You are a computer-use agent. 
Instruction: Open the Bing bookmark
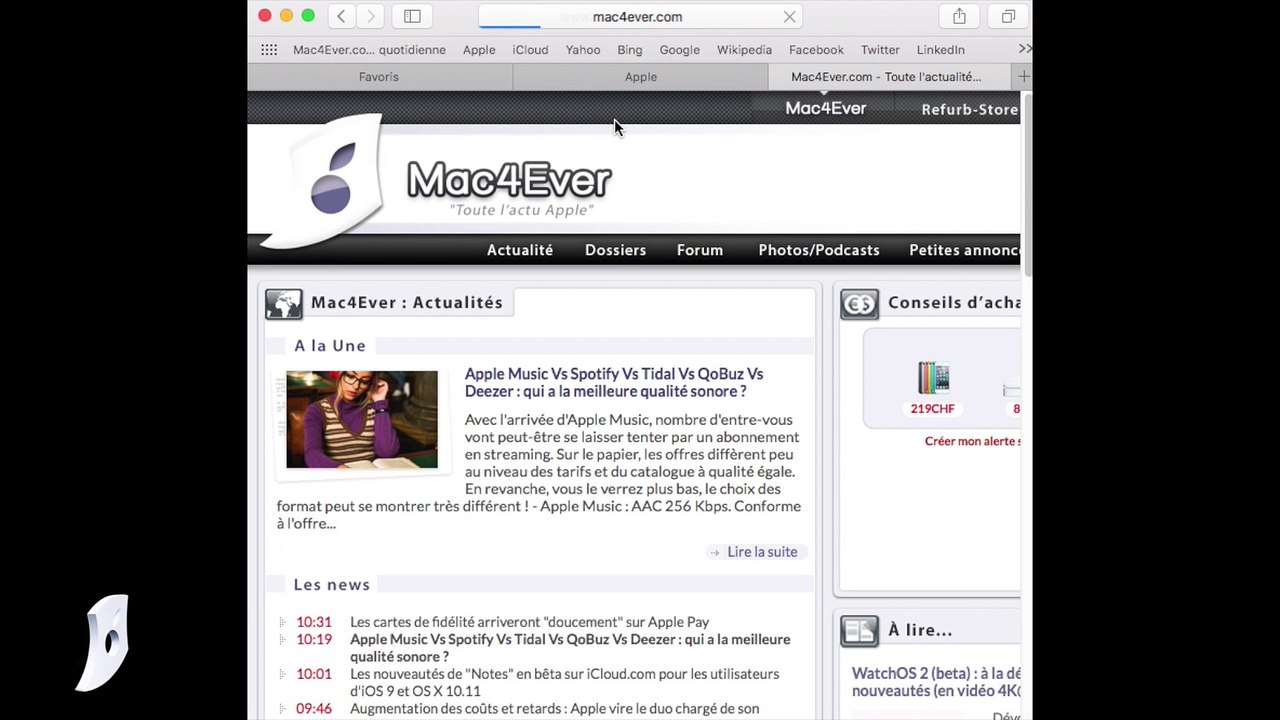[630, 50]
